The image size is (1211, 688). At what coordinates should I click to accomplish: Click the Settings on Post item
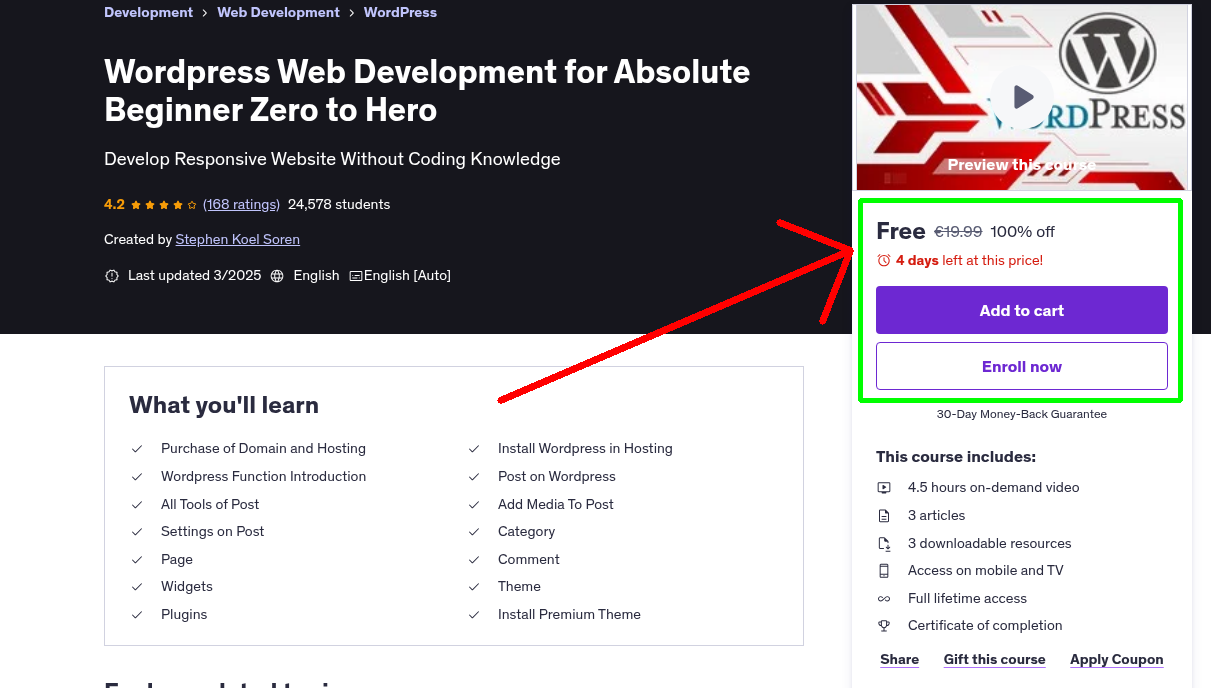(x=213, y=532)
